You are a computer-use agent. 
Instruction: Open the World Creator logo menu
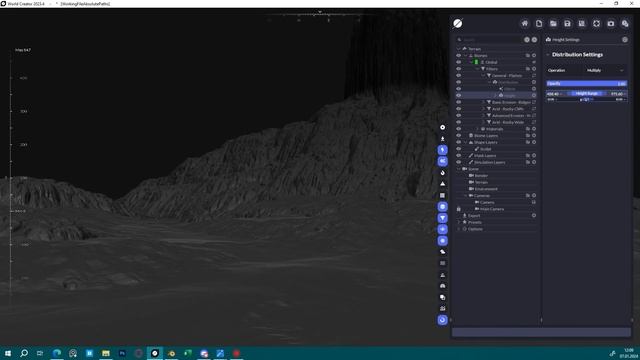pos(458,24)
